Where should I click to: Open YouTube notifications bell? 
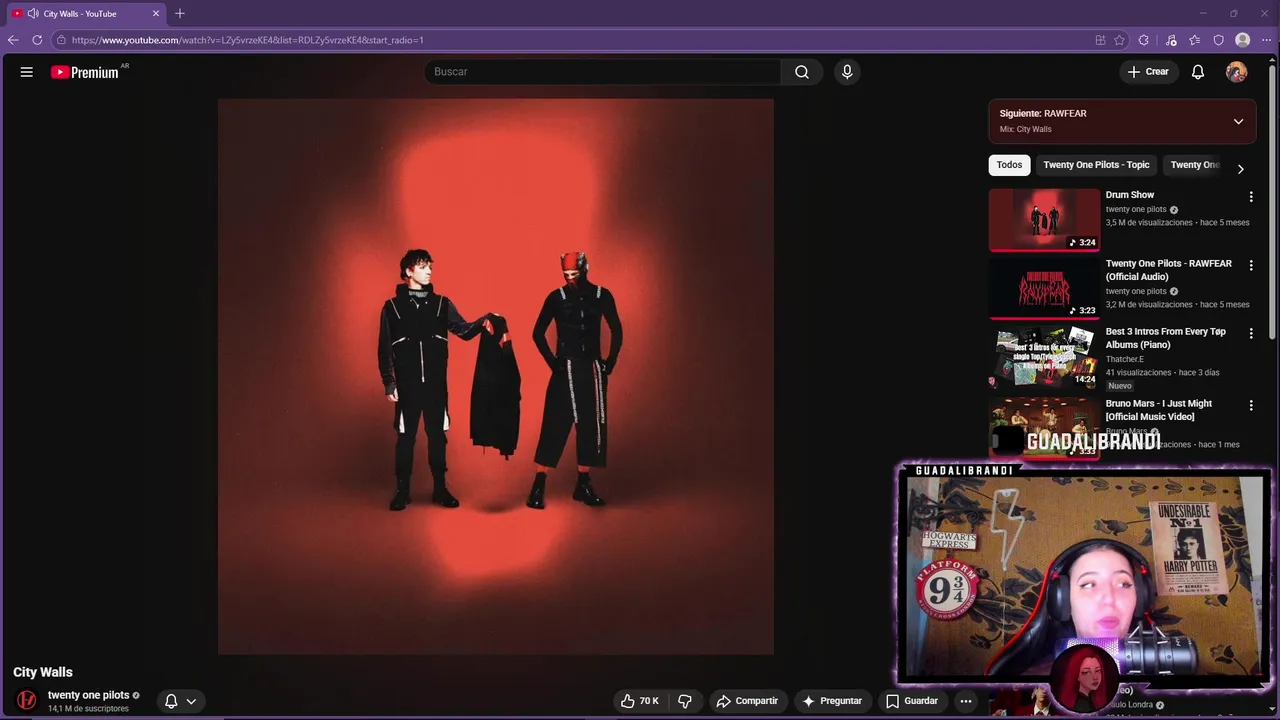[x=1198, y=72]
